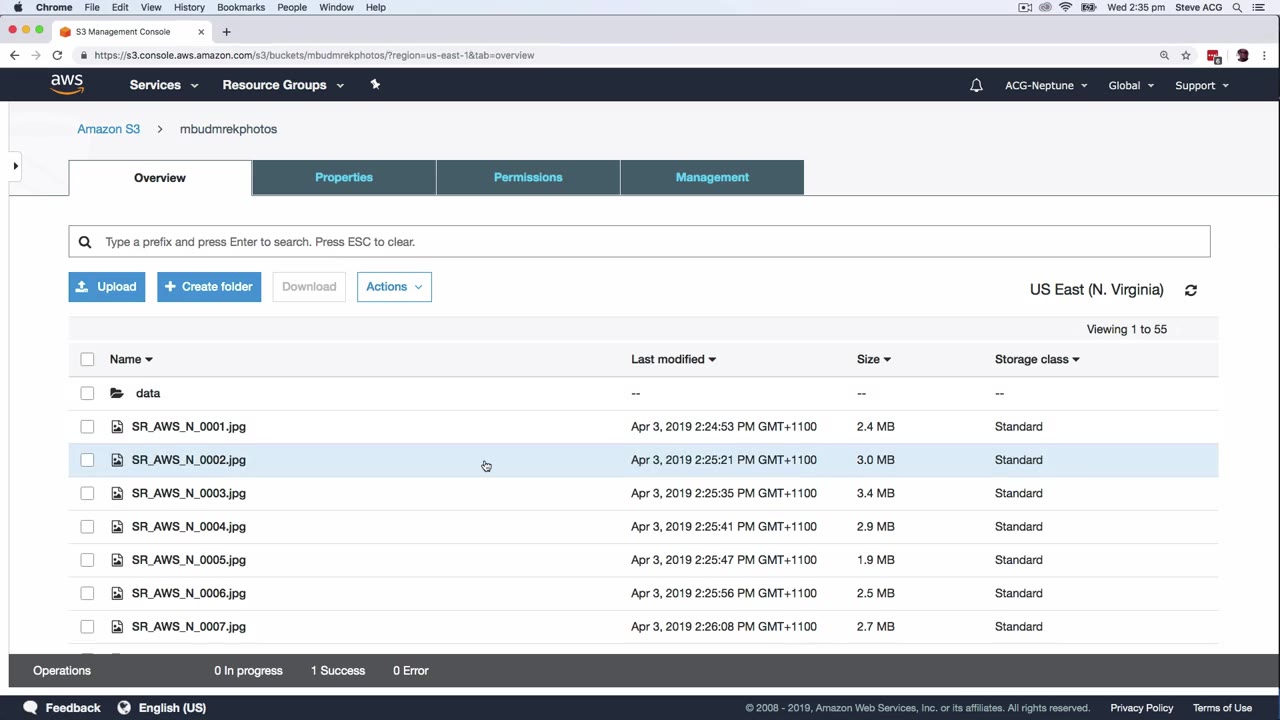The height and width of the screenshot is (720, 1280).
Task: Open the Privacy Policy link
Action: click(x=1141, y=708)
